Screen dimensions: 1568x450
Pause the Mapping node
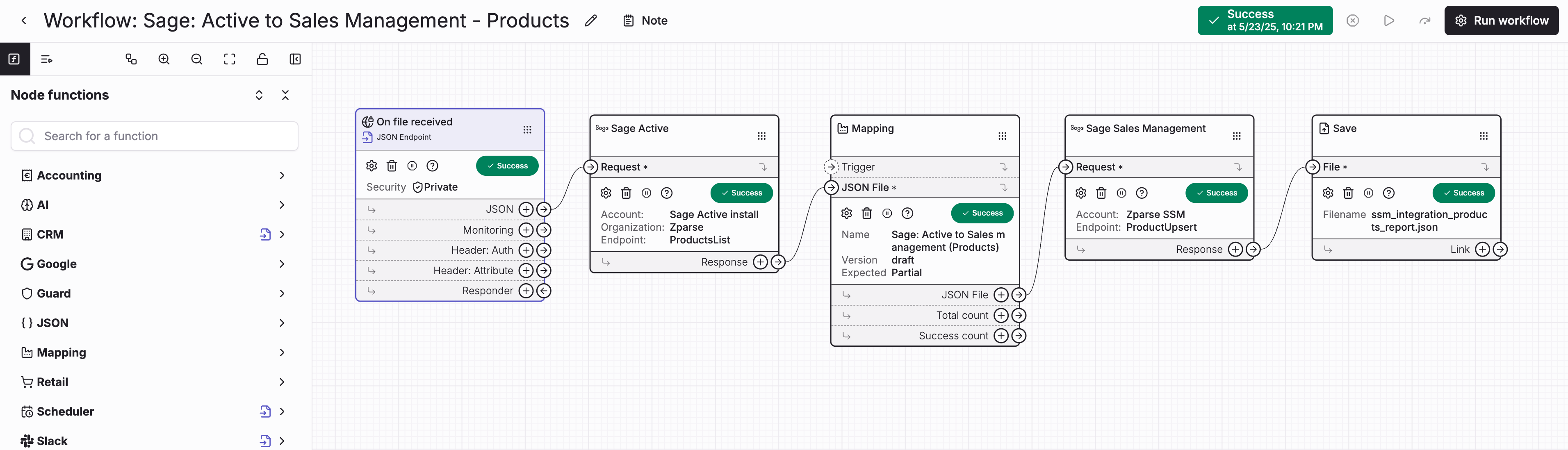tap(887, 213)
